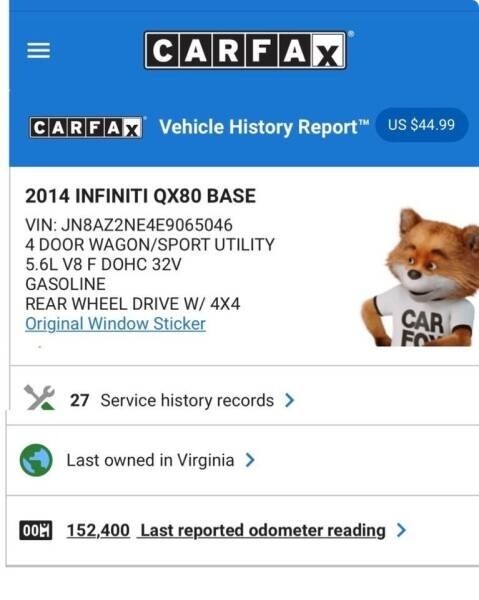Open the Last reported odometer reading link
The height and width of the screenshot is (600, 479).
[263, 530]
